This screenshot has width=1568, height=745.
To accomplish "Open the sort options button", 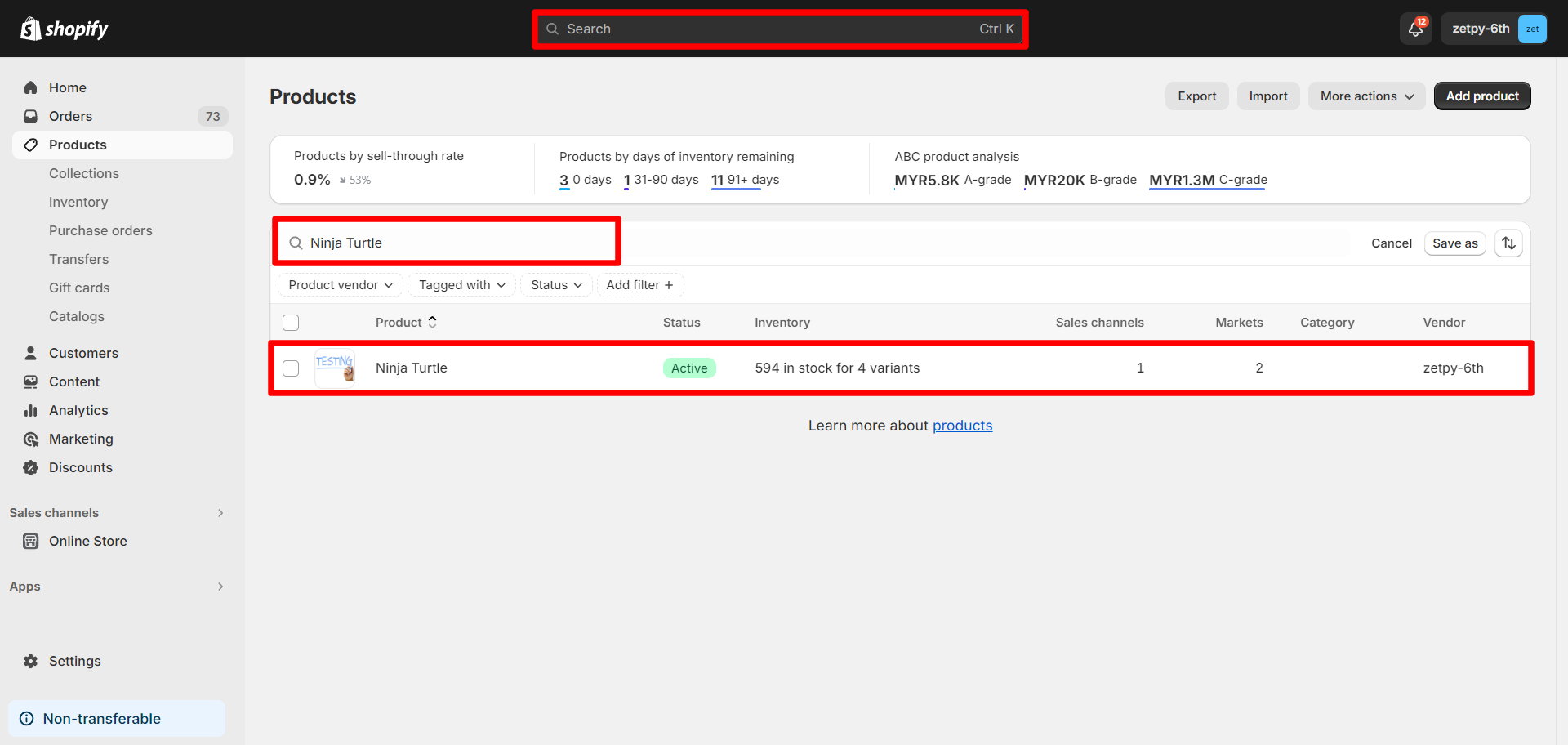I will tap(1508, 243).
